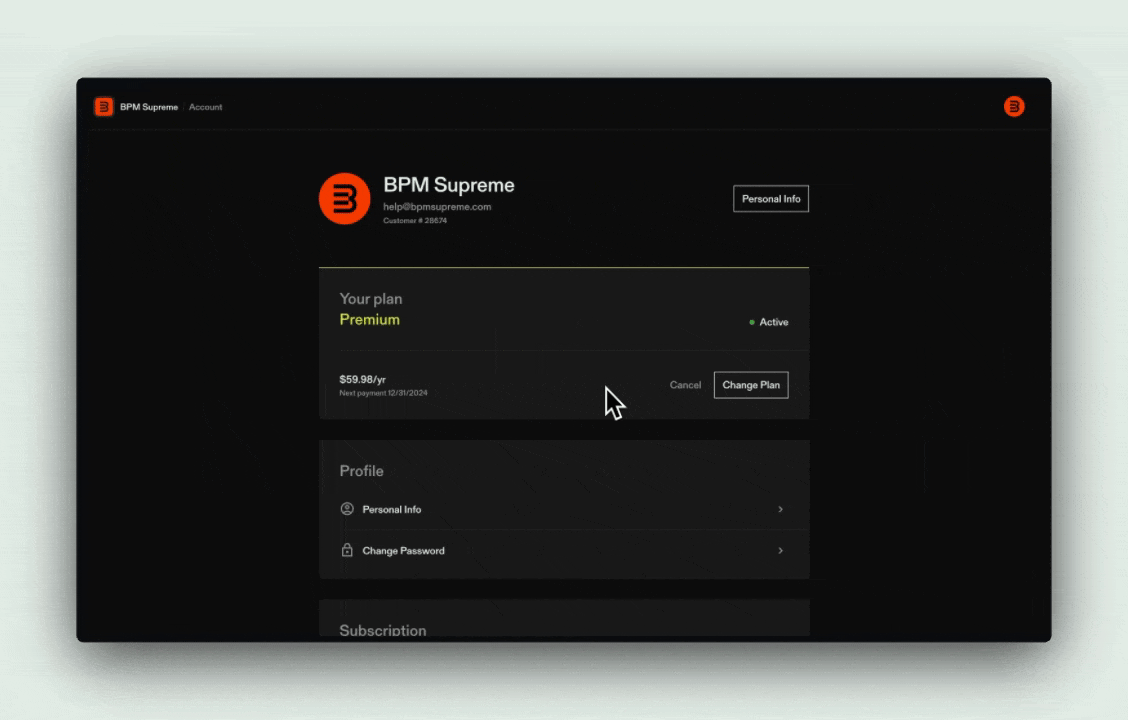The image size is (1128, 720).
Task: Expand the Personal Info row chevron
Action: [781, 509]
